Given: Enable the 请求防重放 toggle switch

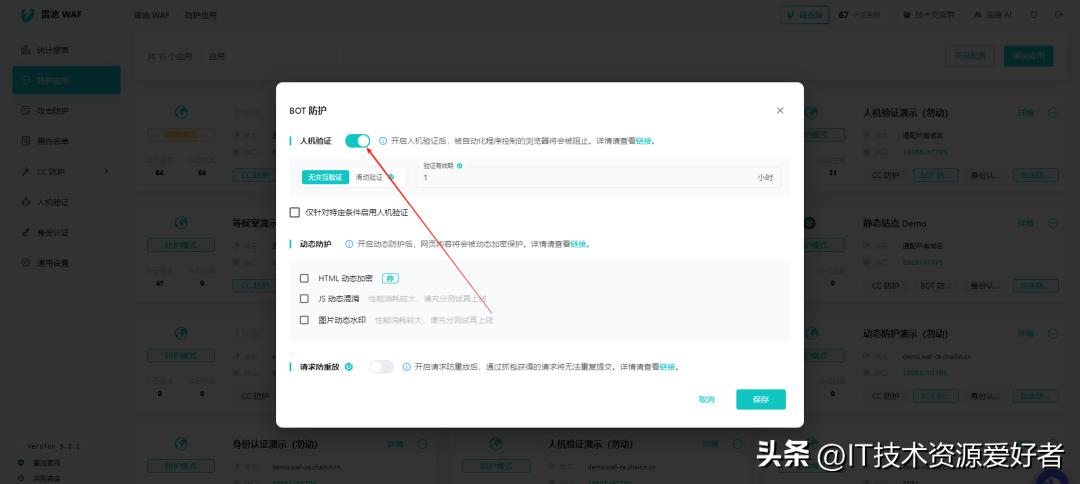Looking at the screenshot, I should [x=381, y=367].
